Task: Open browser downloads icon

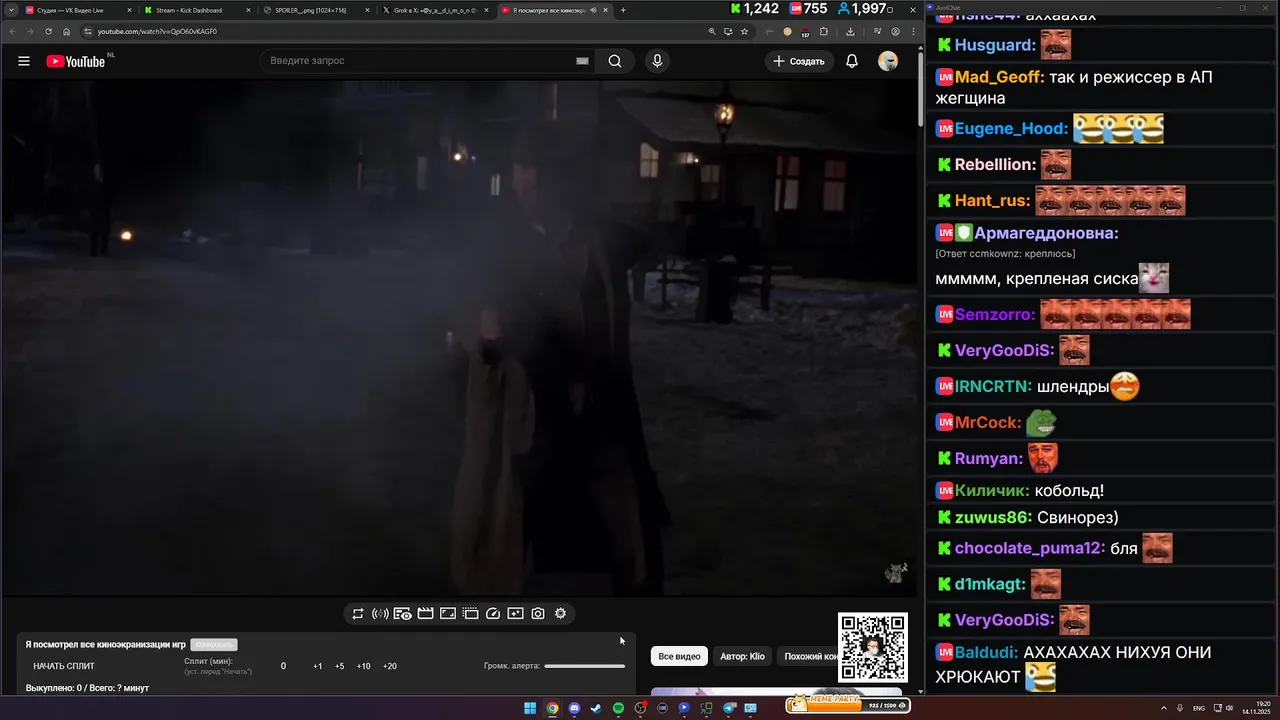Action: [x=850, y=31]
